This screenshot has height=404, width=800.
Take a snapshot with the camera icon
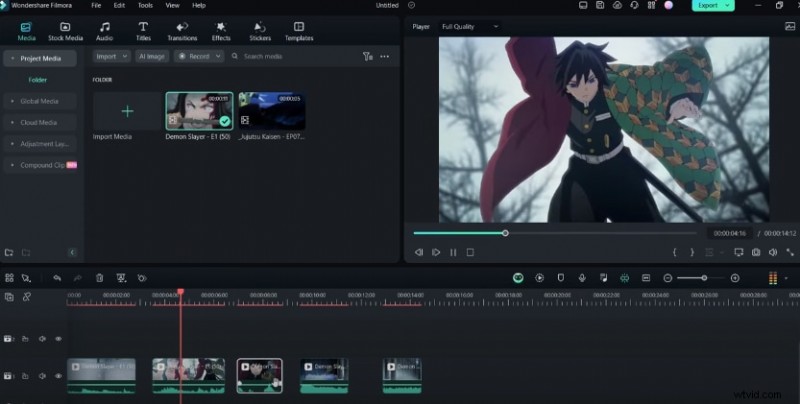coord(756,252)
